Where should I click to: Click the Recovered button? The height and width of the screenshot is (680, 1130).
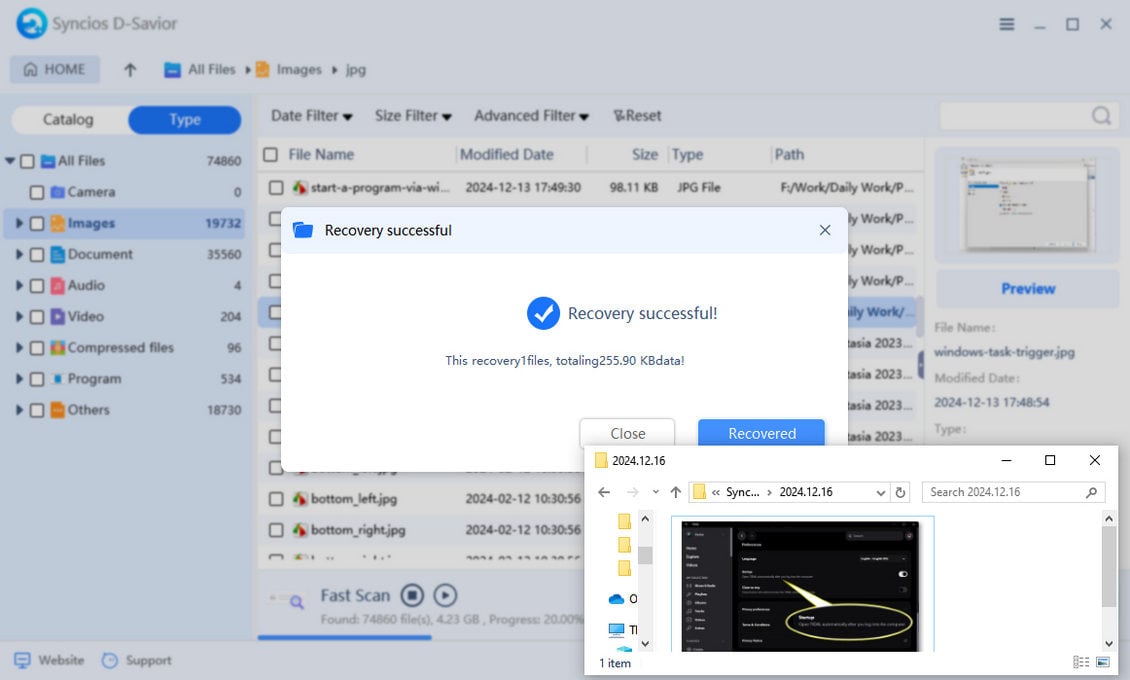[x=761, y=433]
